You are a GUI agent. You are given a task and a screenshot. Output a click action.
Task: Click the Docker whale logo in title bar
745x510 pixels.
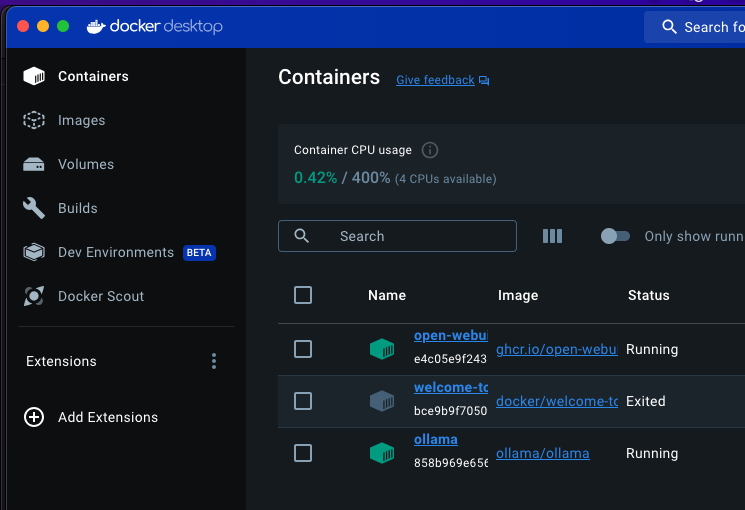coord(96,27)
